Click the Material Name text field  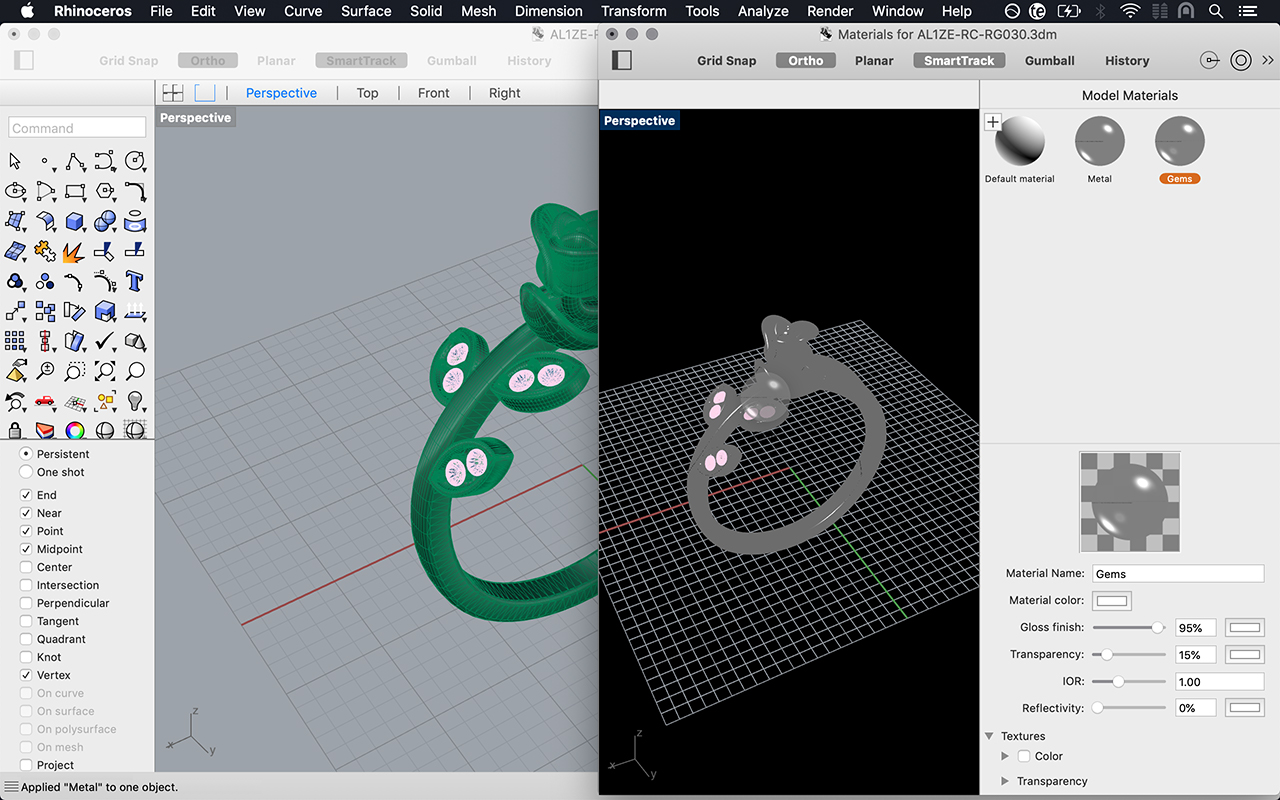1177,574
